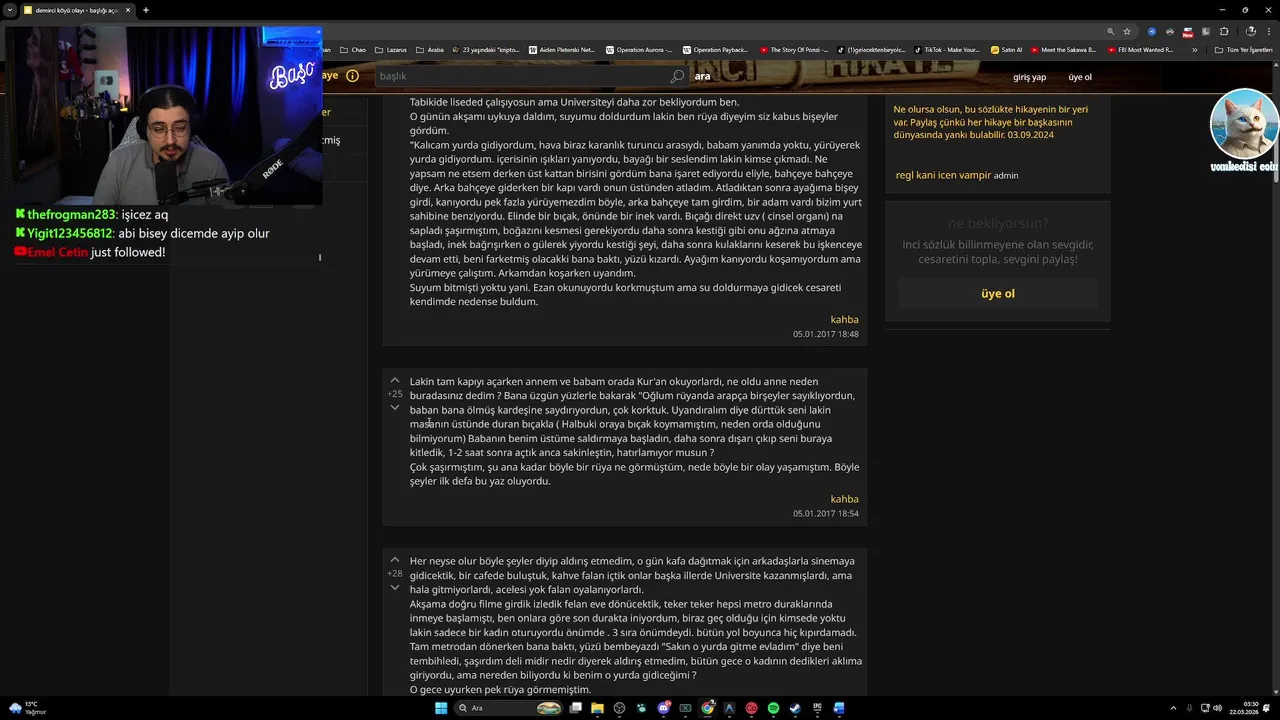
Task: Click the volume icon in system tray
Action: (x=1216, y=708)
